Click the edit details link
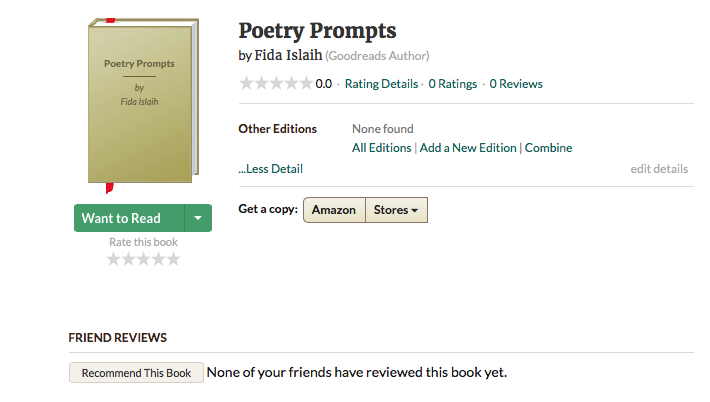The image size is (710, 402). coord(659,169)
